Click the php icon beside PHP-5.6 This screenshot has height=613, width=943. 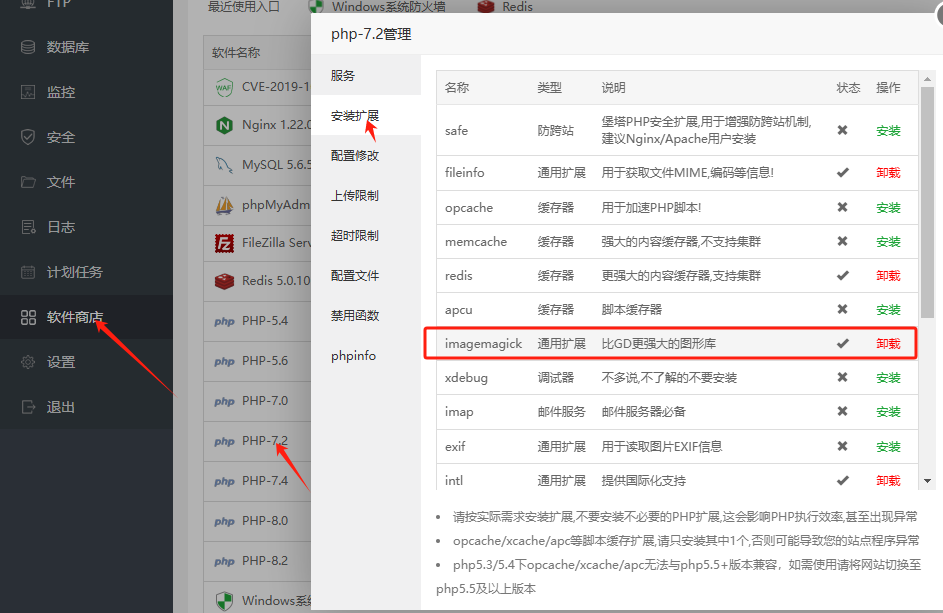click(224, 361)
